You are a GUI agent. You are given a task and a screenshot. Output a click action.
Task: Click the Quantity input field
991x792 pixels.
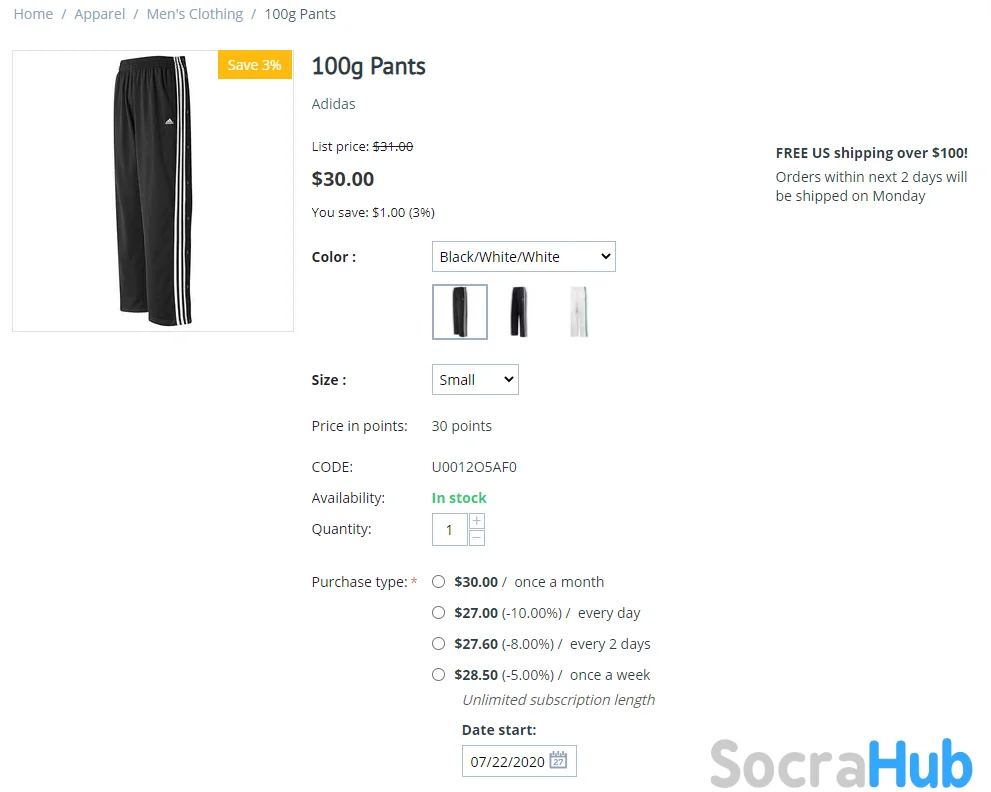pos(450,530)
